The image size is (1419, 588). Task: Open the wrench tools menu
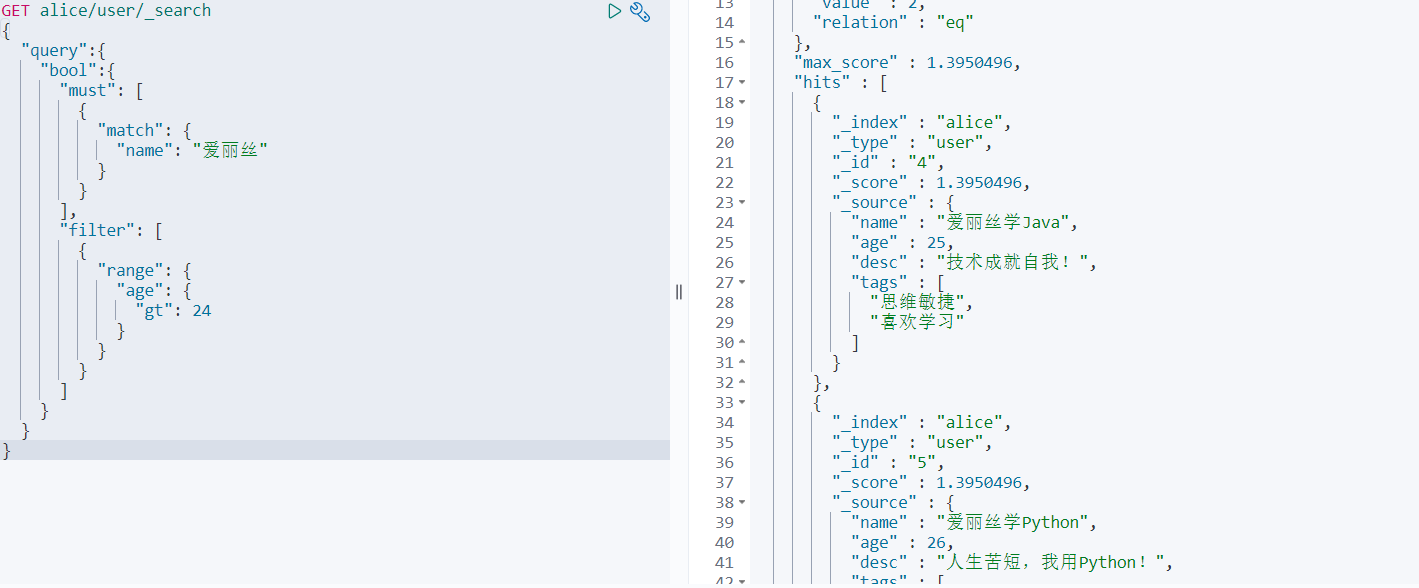coord(640,12)
